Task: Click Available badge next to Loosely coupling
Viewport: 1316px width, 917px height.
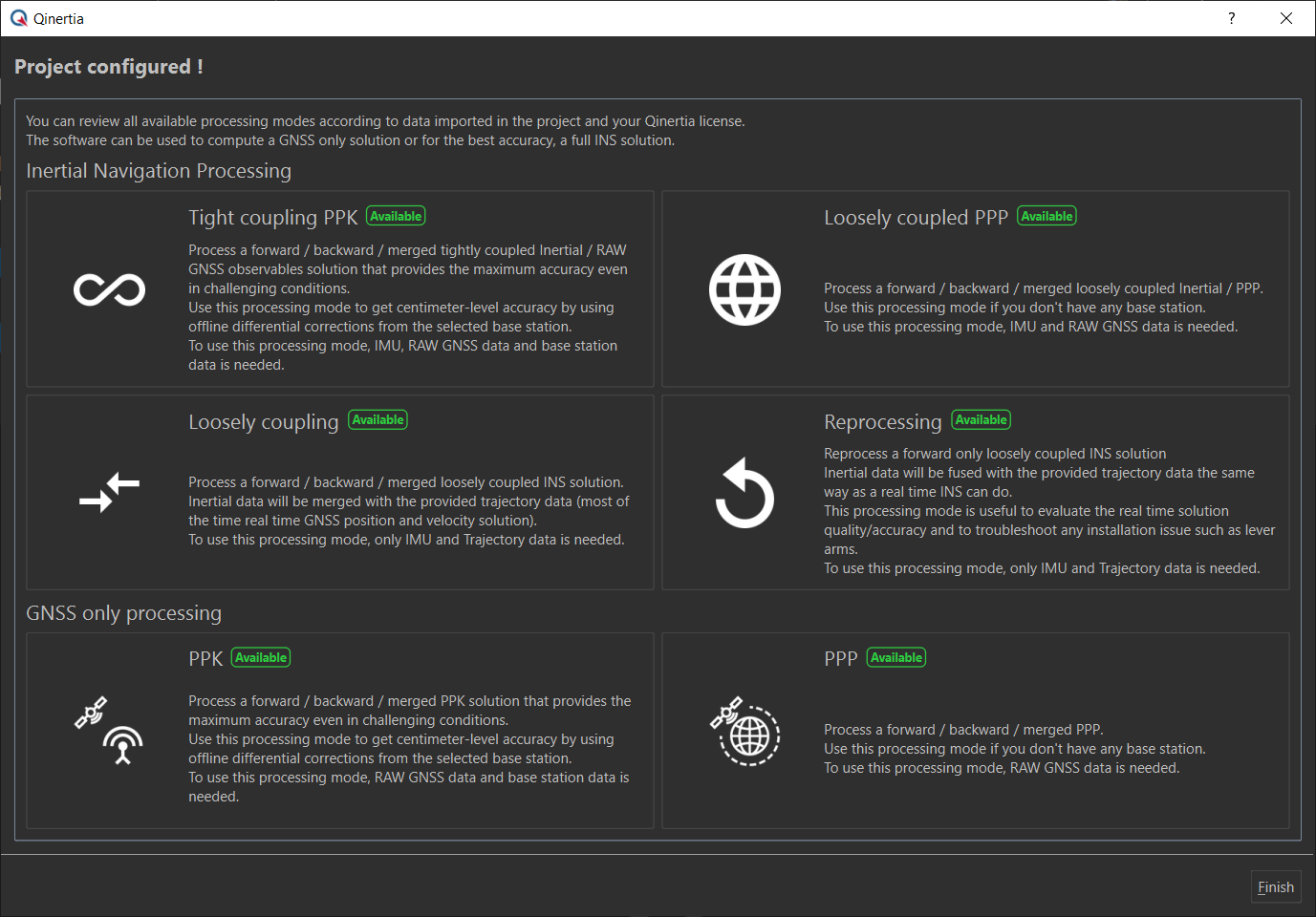Action: point(378,420)
